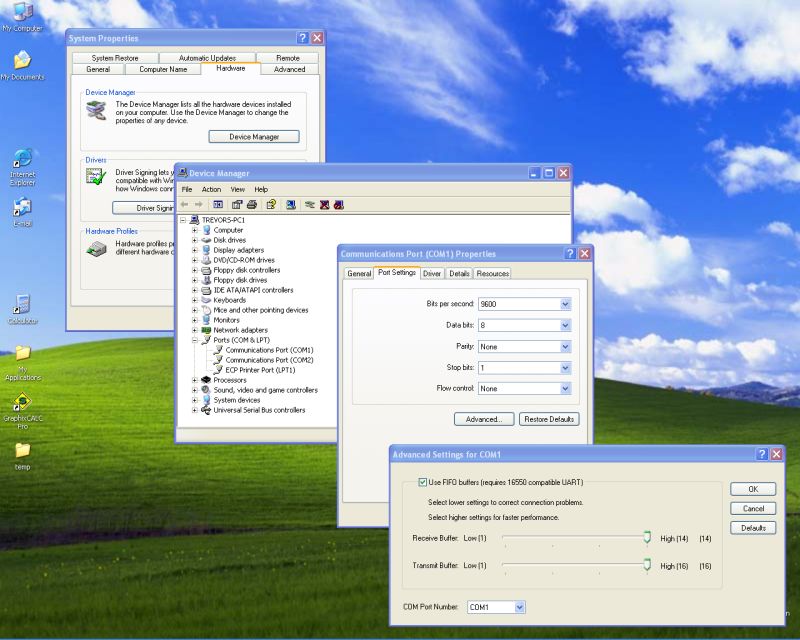
Task: Click the Advanced... button in Port Settings
Action: pyautogui.click(x=484, y=419)
